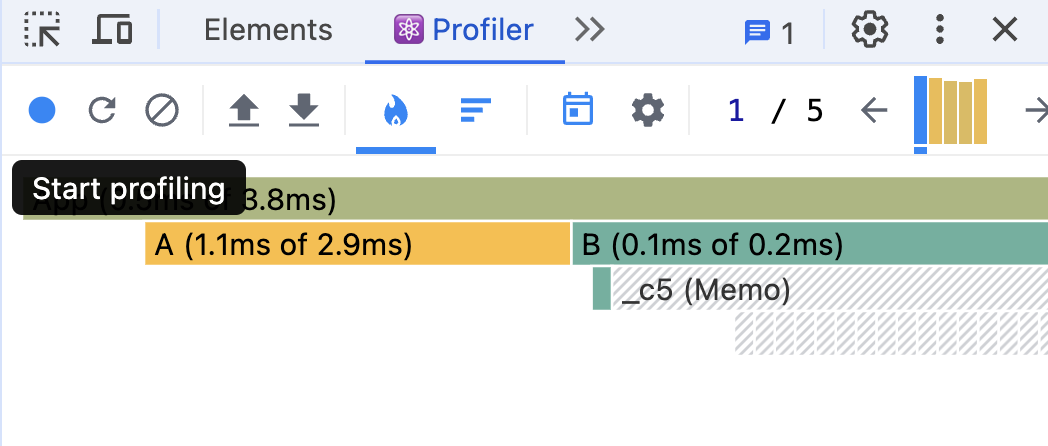Switch to the Ranked chart view
Viewport: 1048px width, 446px height.
476,110
